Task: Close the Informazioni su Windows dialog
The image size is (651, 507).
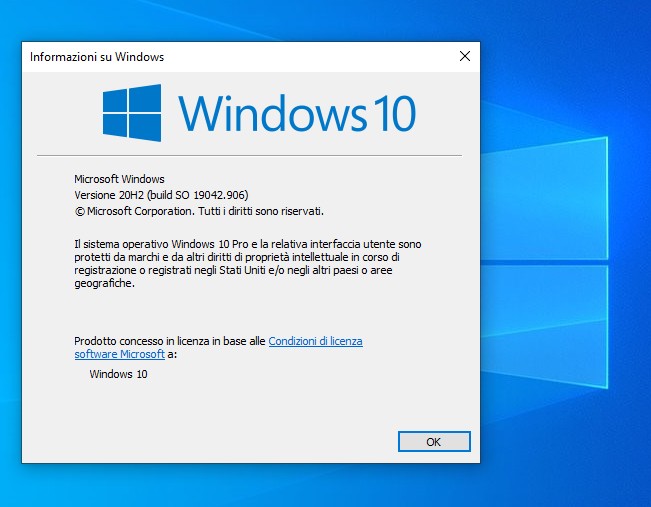Action: [465, 56]
